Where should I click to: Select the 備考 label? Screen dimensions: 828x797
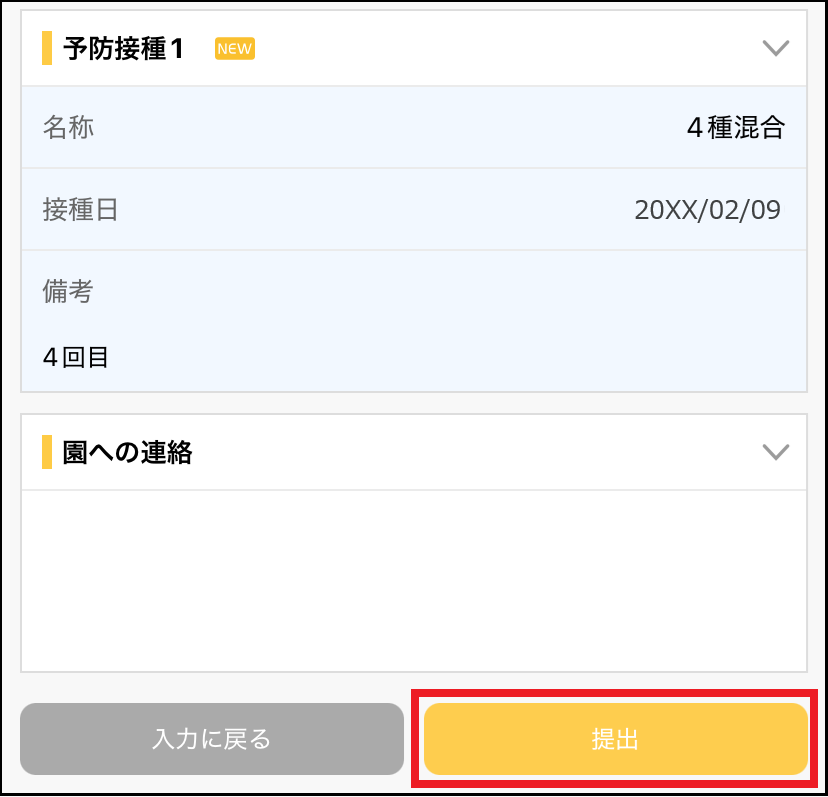point(68,291)
